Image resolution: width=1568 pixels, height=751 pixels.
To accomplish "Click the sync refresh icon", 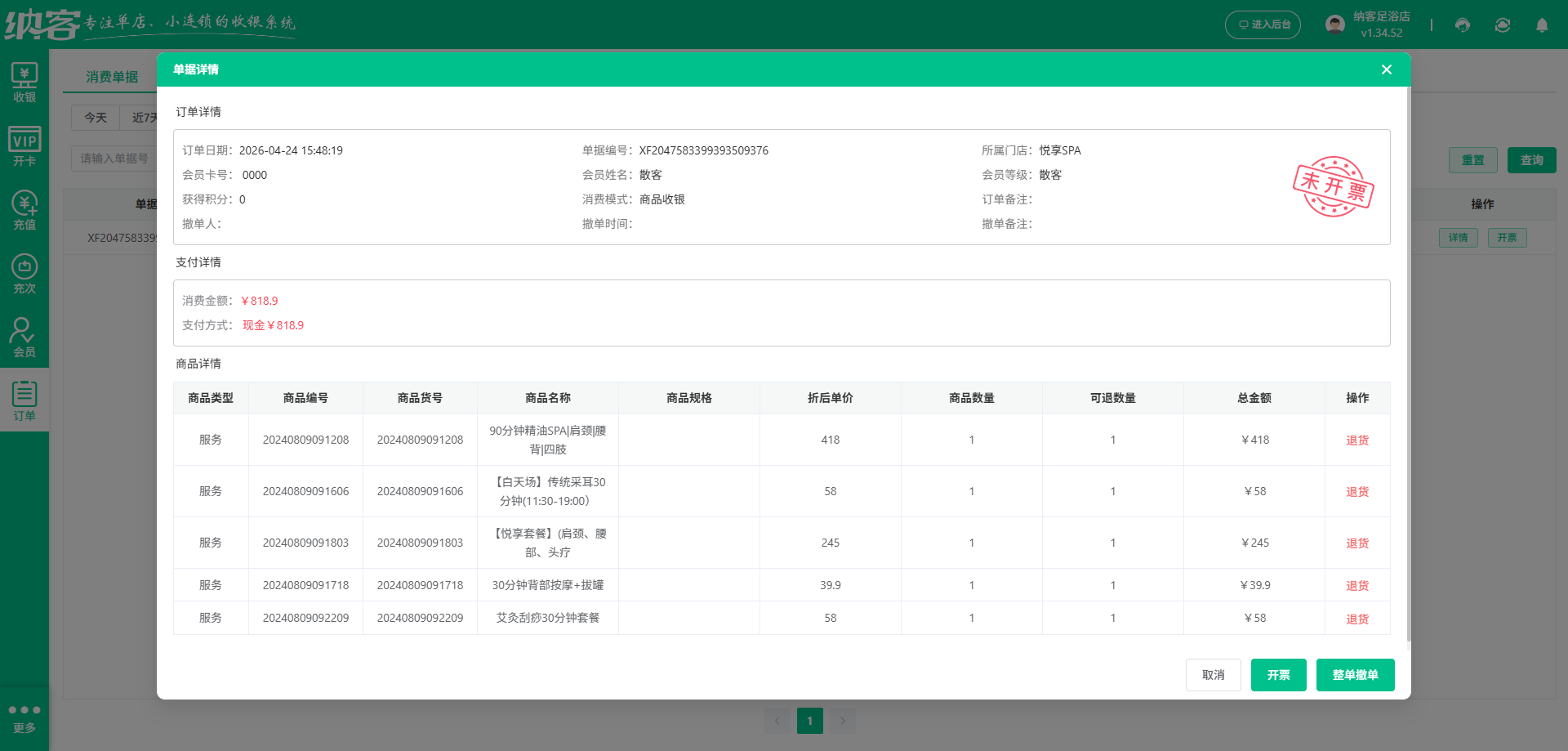I will [1502, 25].
